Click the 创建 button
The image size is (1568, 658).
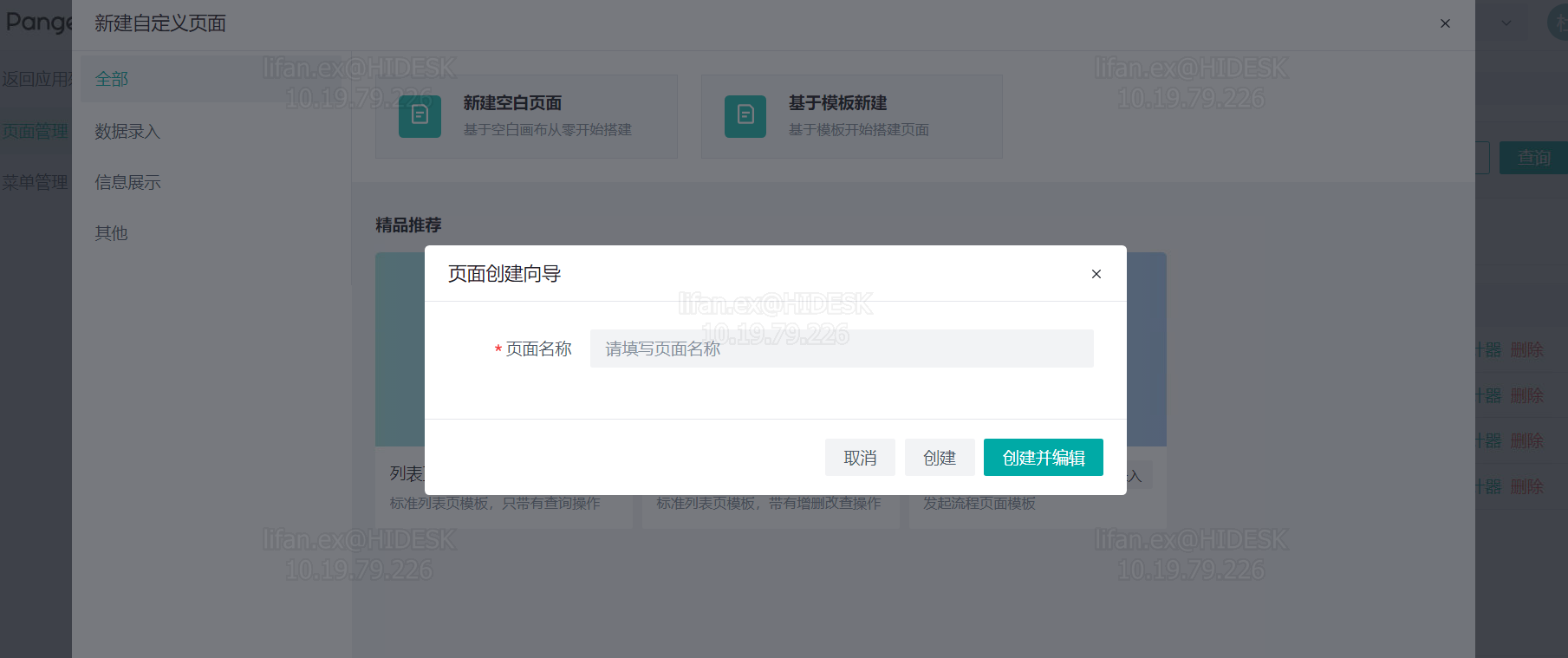click(940, 458)
